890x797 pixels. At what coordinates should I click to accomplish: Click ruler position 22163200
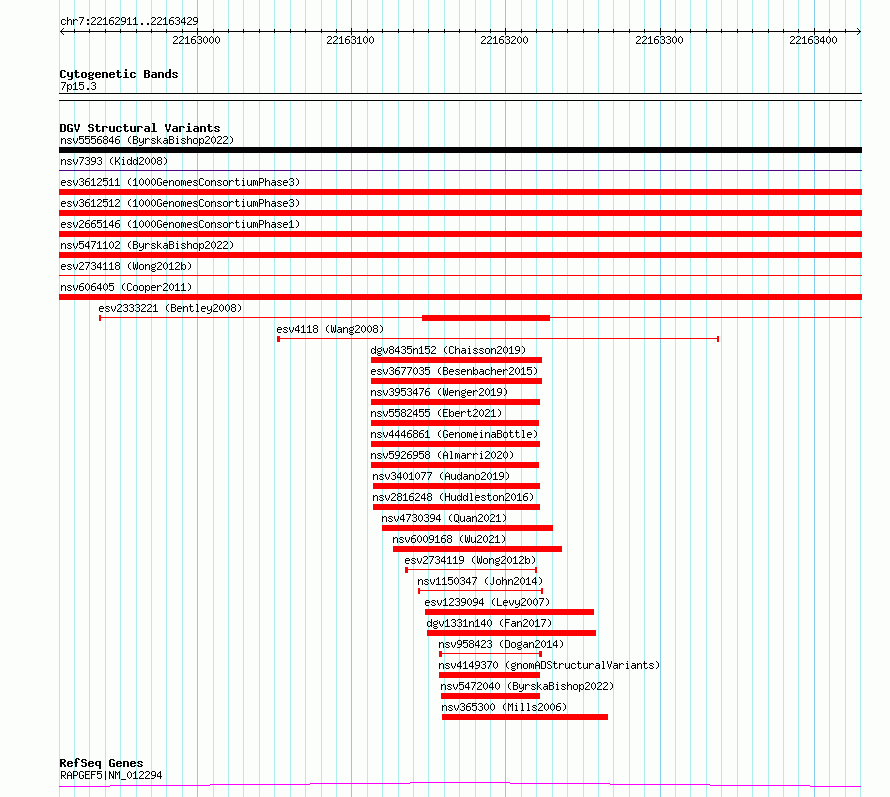click(505, 40)
